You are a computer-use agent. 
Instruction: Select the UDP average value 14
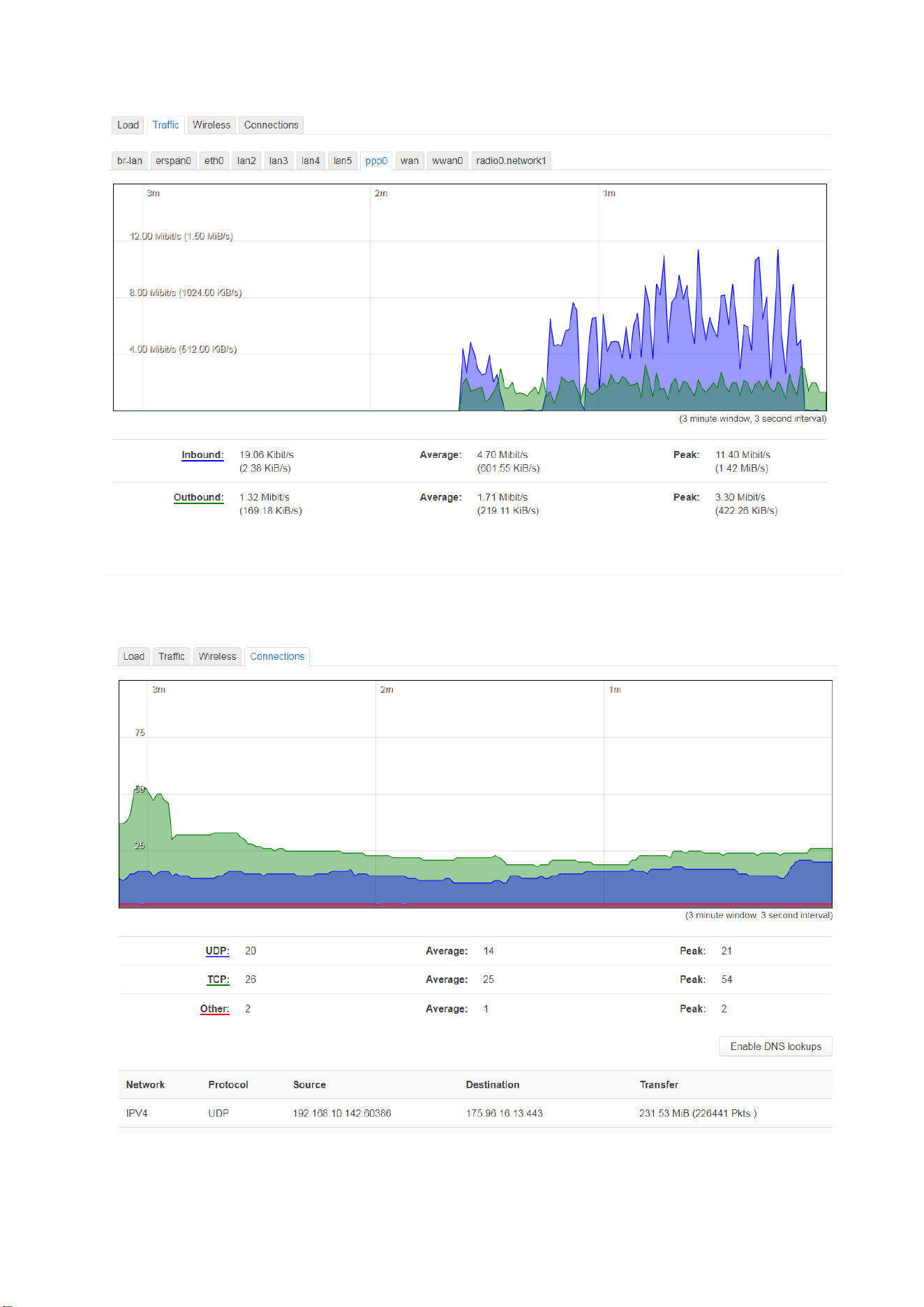click(489, 951)
